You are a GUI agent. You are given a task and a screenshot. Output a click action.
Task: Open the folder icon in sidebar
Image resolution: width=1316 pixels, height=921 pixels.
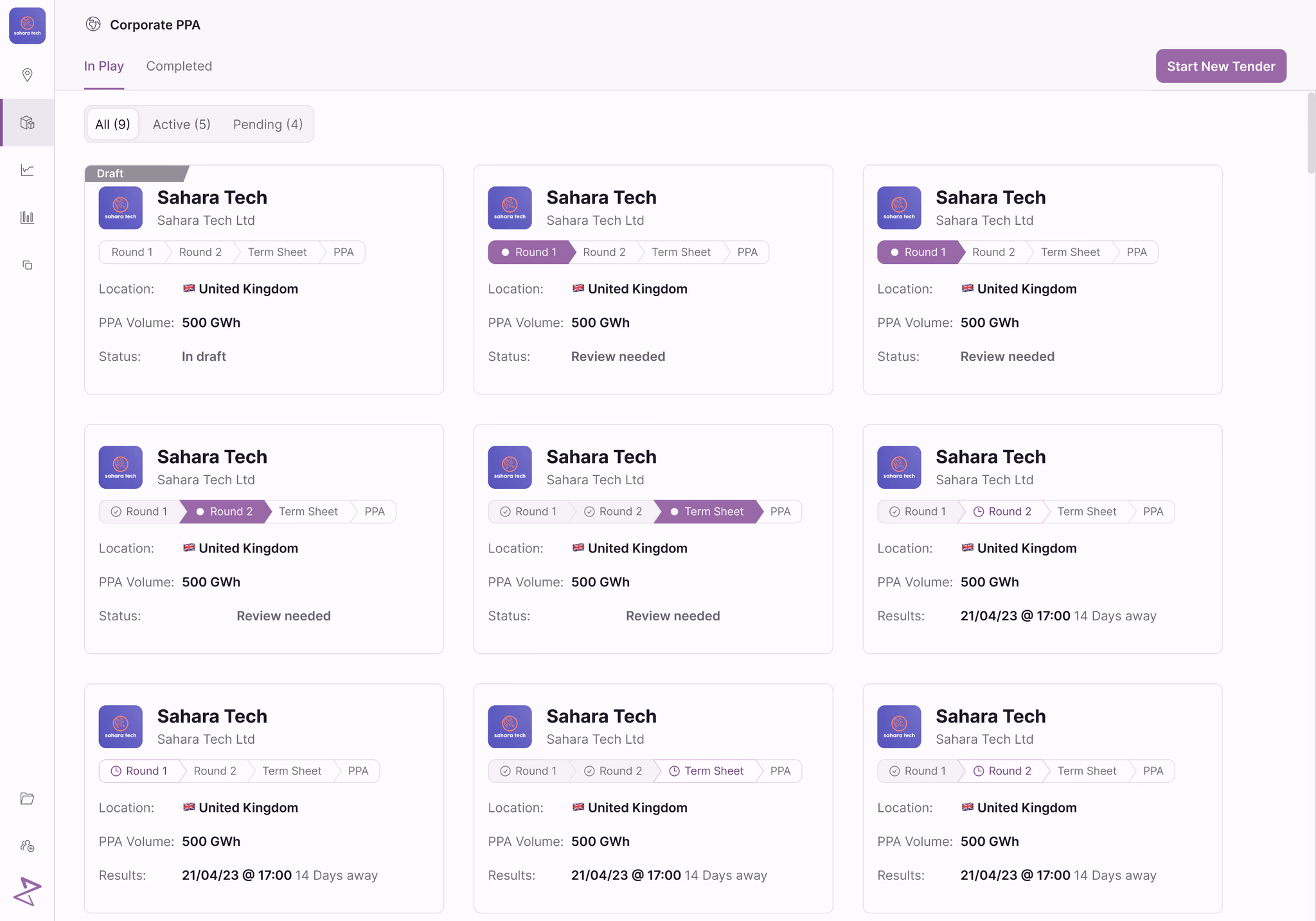[x=27, y=798]
